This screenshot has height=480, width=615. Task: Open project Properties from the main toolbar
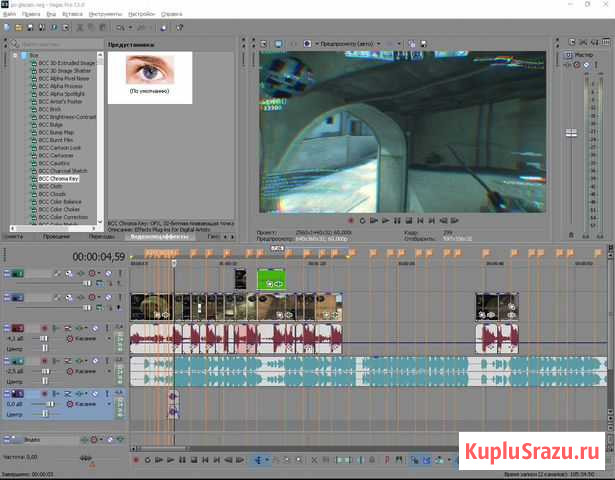pos(66,27)
